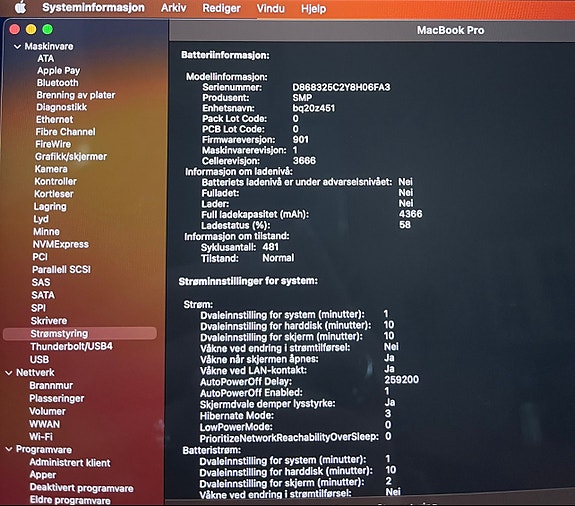This screenshot has height=506, width=575.
Task: Open the Systeminformasjon app menu
Action: click(94, 8)
